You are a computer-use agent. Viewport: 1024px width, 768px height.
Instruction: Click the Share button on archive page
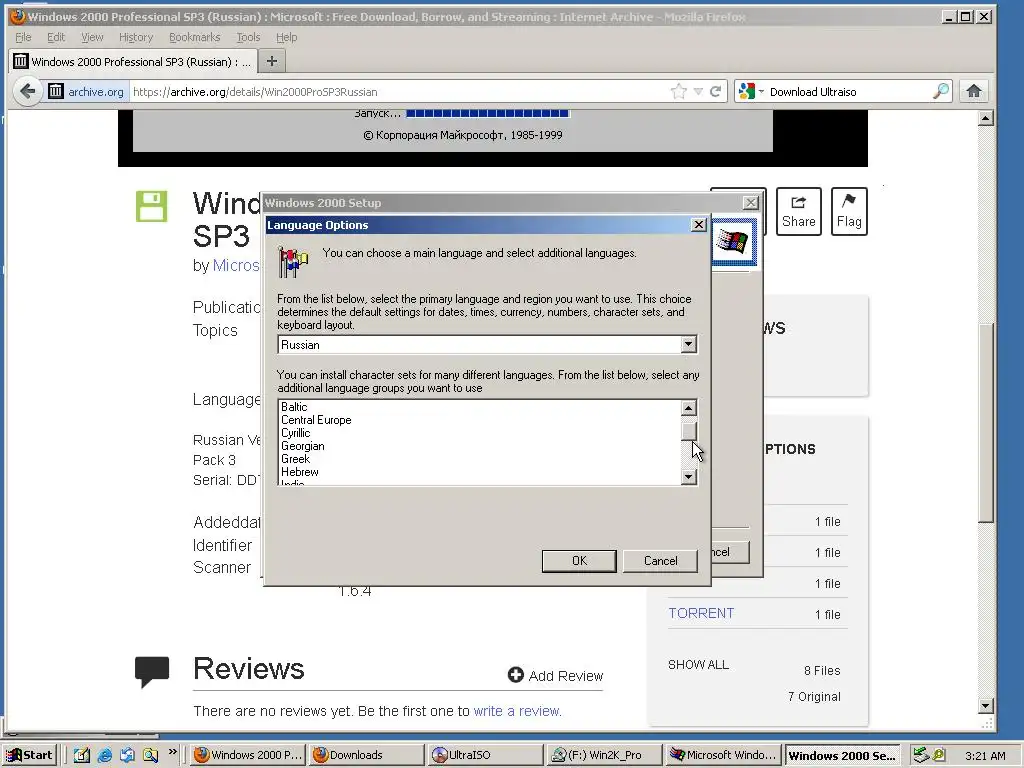799,212
